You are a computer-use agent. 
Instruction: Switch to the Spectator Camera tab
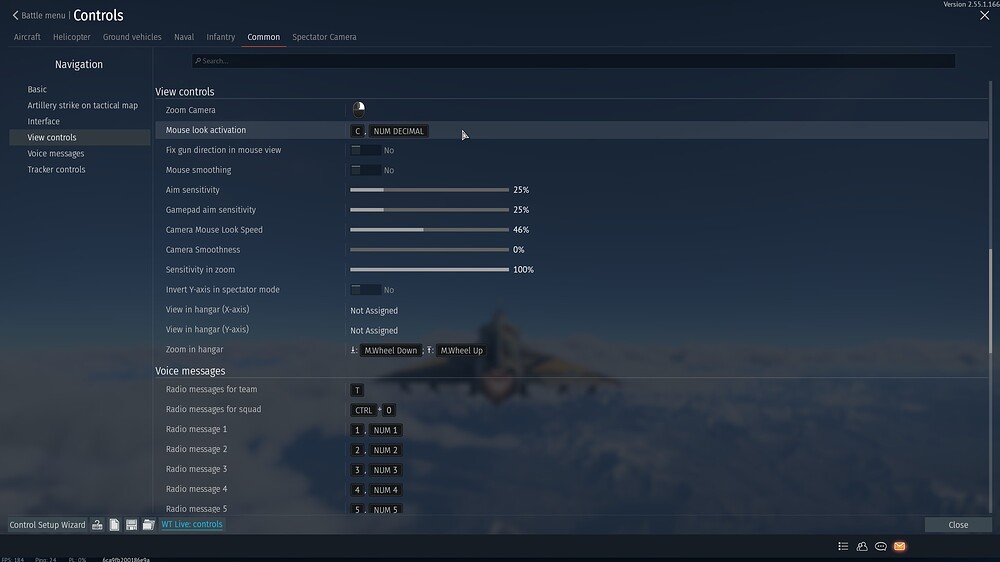(x=324, y=37)
